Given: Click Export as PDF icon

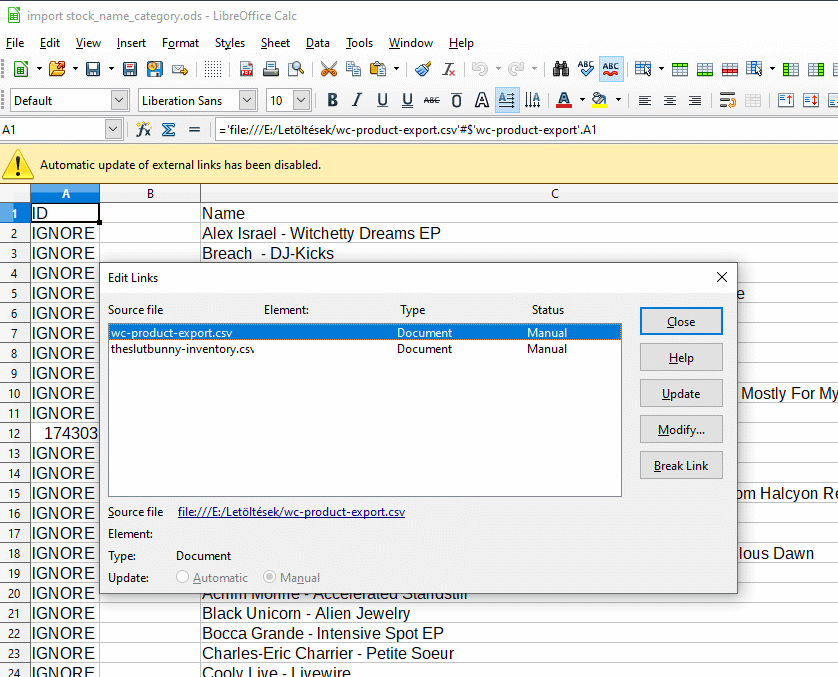Looking at the screenshot, I should [x=247, y=69].
